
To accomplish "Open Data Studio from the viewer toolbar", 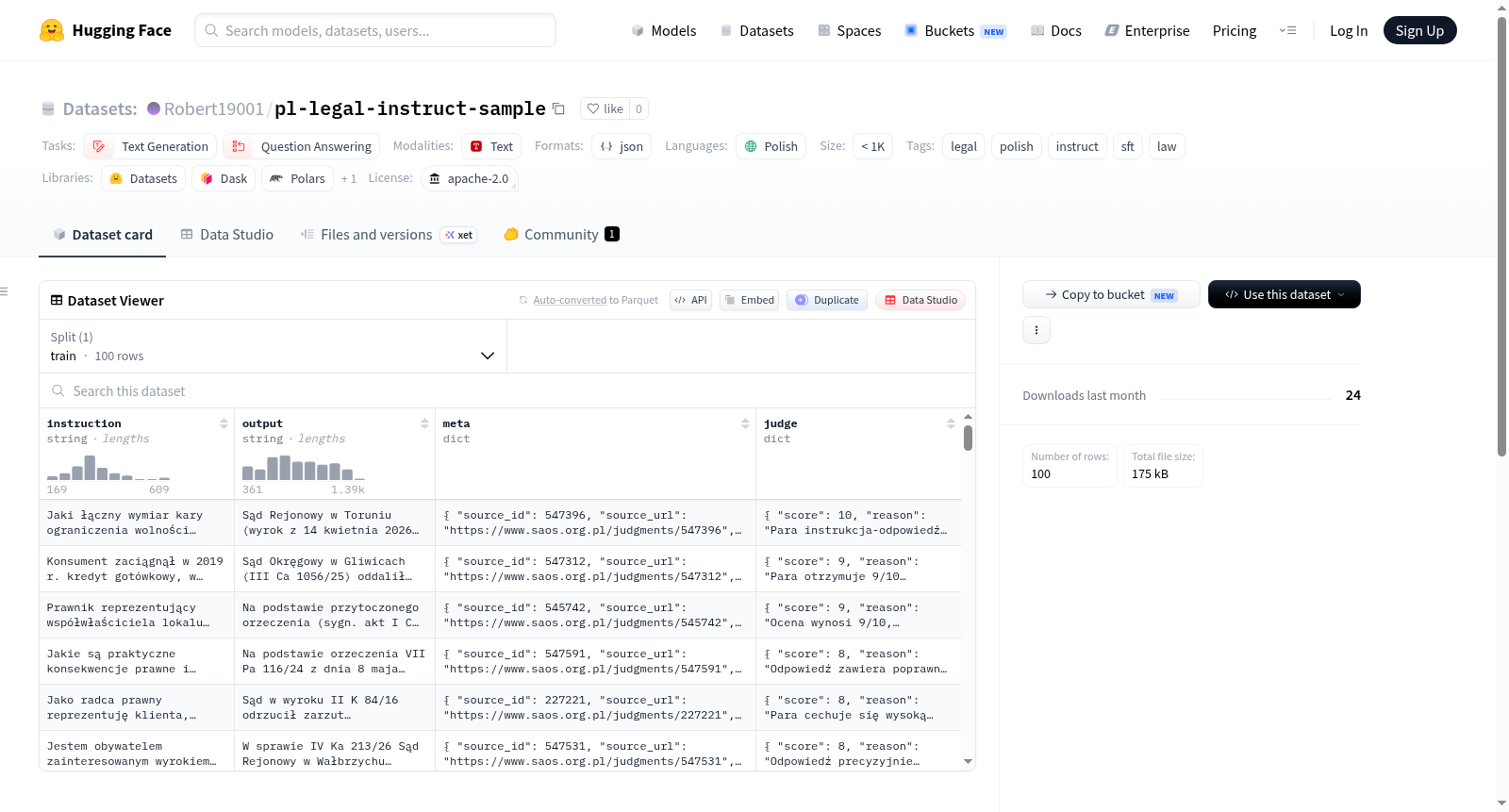I will 920,300.
